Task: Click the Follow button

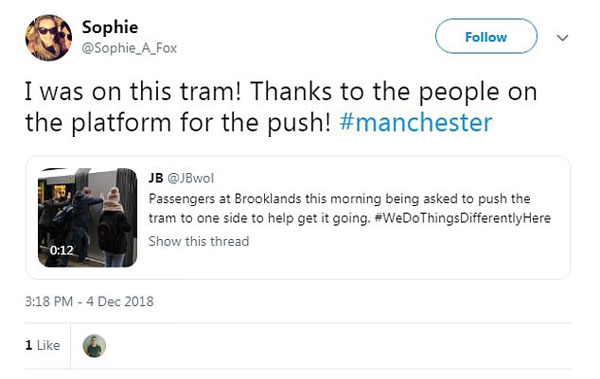Action: pyautogui.click(x=486, y=36)
